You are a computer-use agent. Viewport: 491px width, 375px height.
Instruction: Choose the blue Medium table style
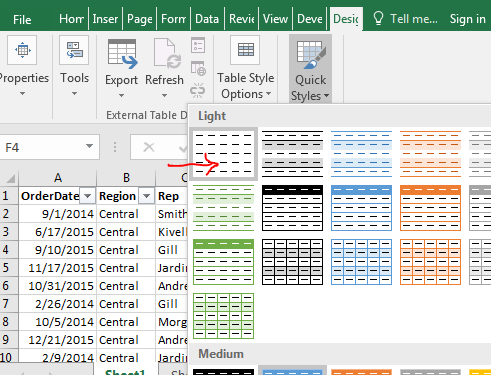(292, 371)
